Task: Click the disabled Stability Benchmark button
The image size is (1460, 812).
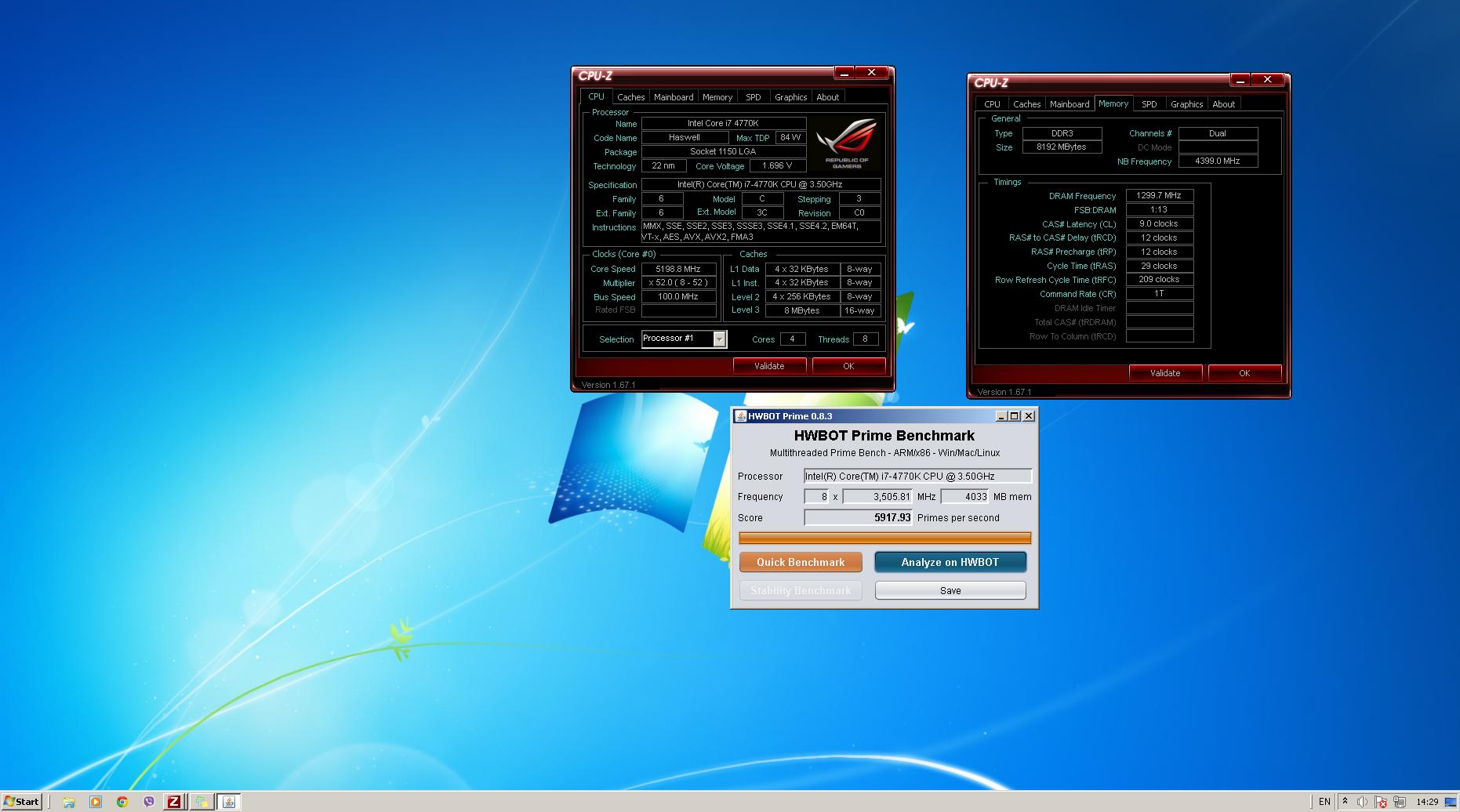Action: pos(801,590)
